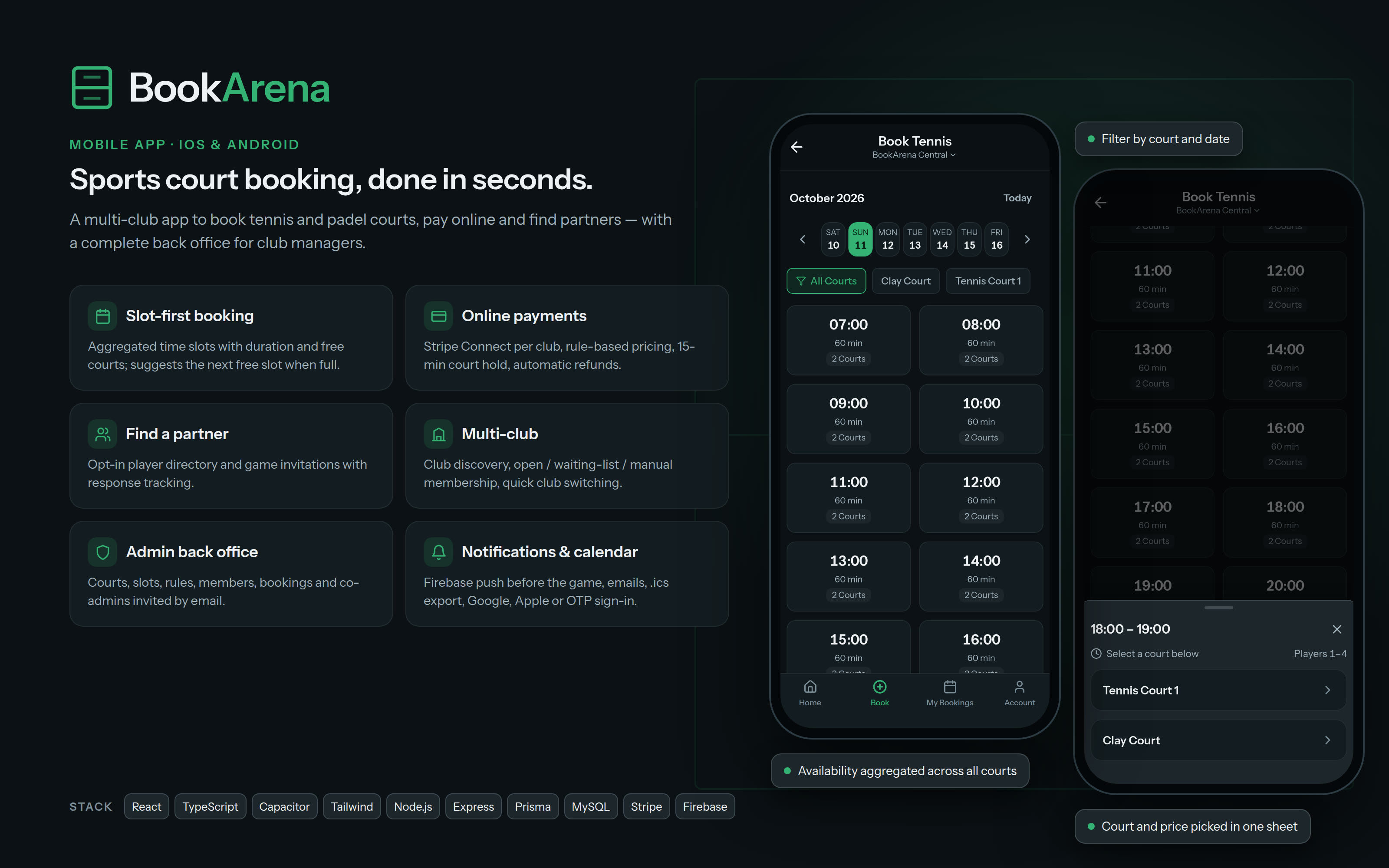Click the Availability aggregated across all courts label
1389x868 pixels.
coord(899,771)
